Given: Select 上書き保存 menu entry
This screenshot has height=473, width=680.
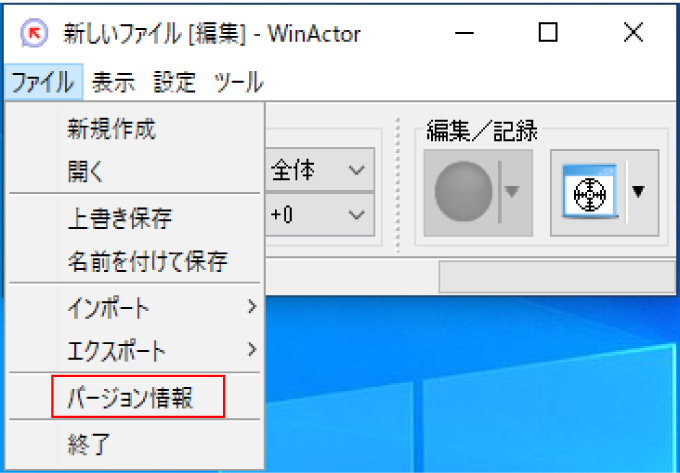Looking at the screenshot, I should tap(134, 219).
